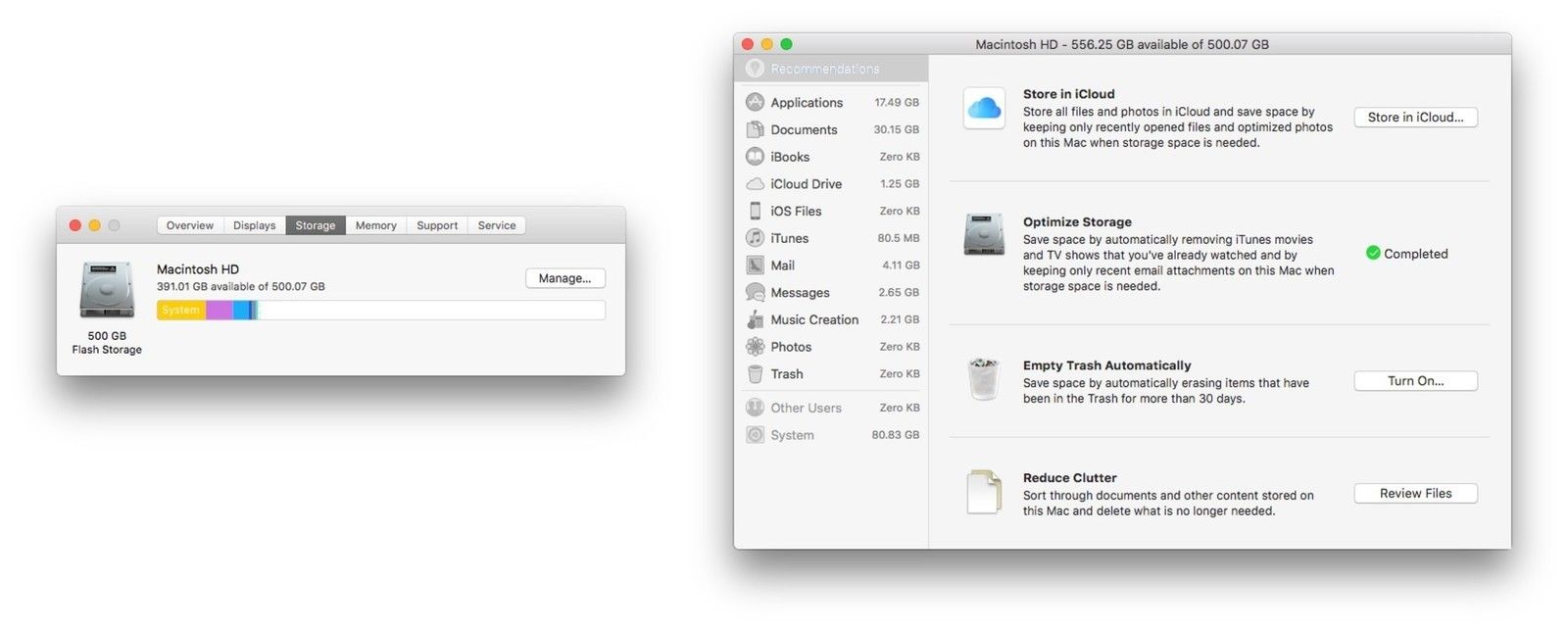Click the Macintosh HD drive icon
The image size is (1568, 629).
tap(107, 290)
